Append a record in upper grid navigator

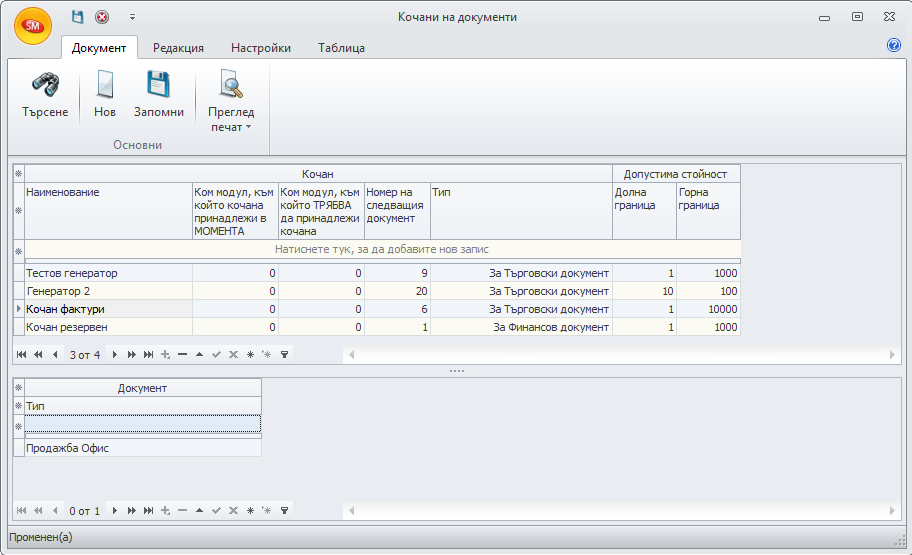click(x=165, y=354)
